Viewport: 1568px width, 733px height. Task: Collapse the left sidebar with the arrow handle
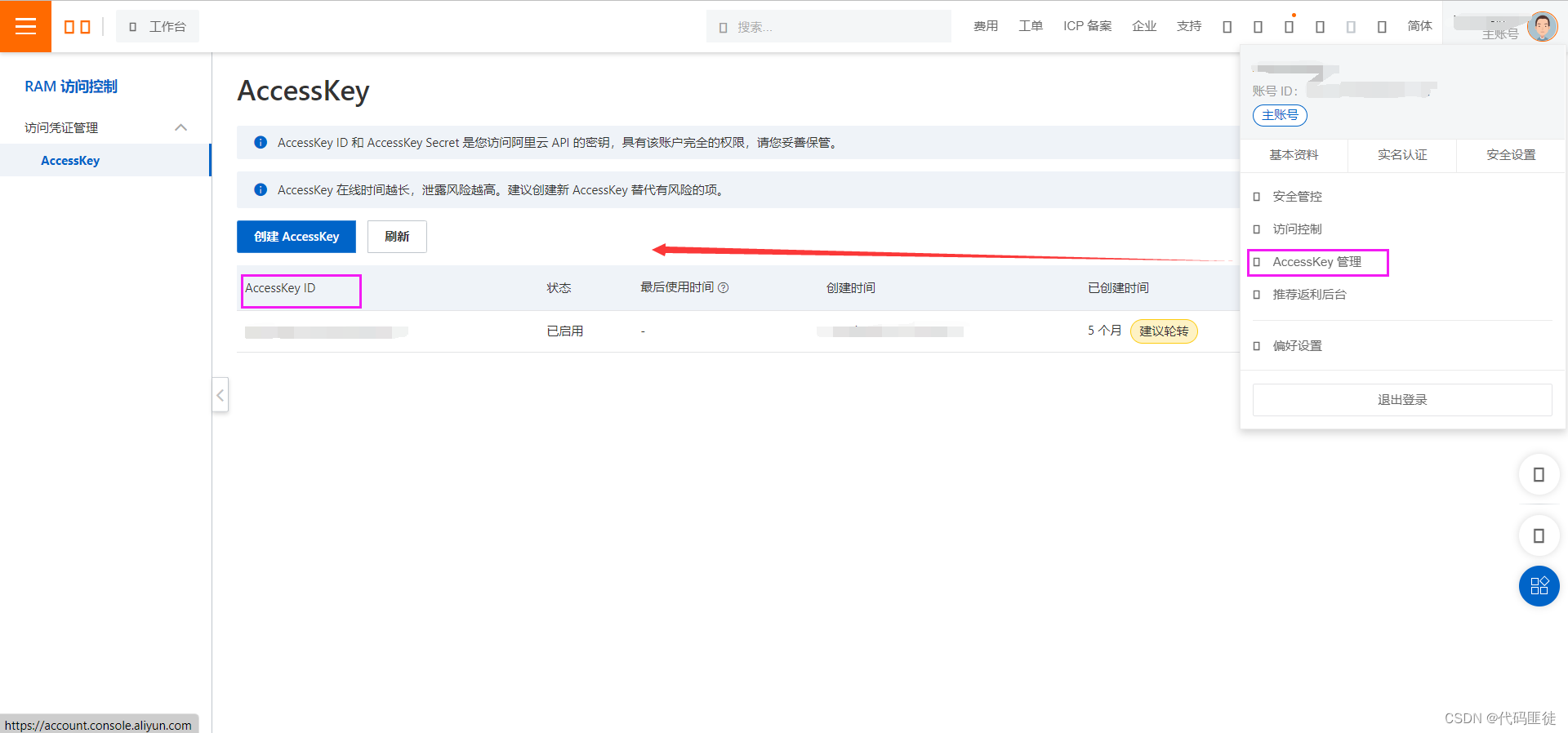pos(220,395)
